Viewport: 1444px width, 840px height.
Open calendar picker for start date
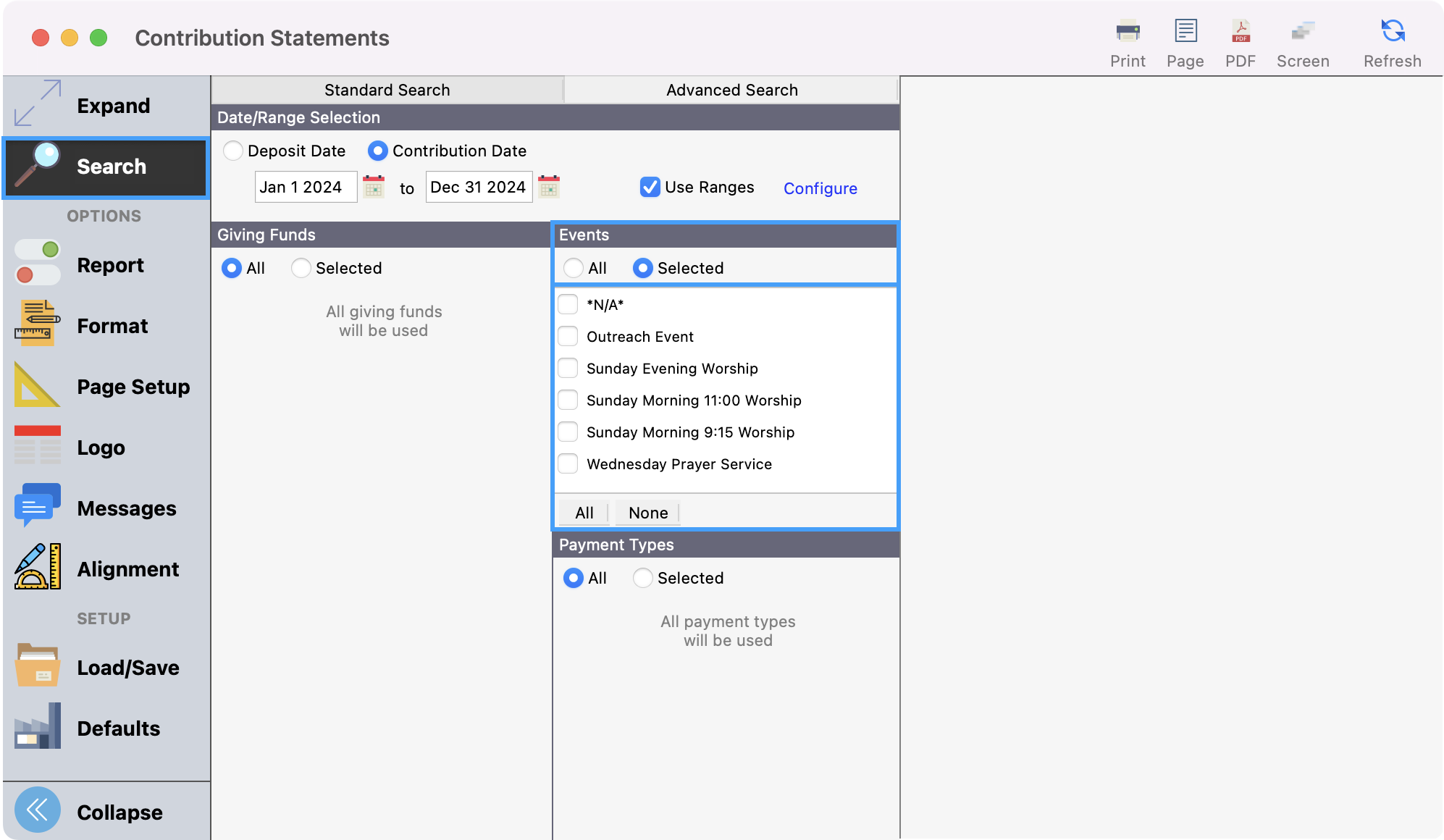pos(374,188)
